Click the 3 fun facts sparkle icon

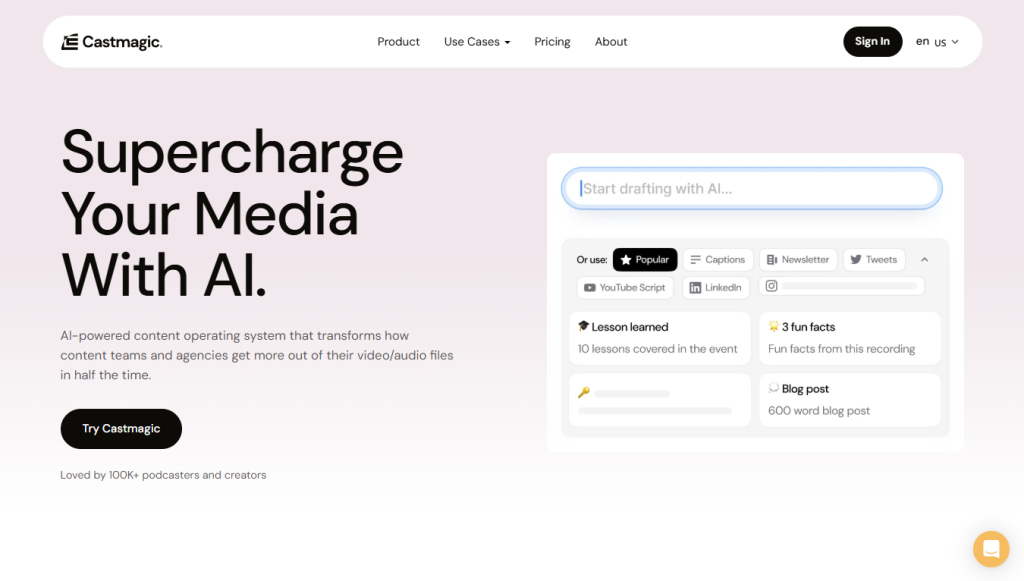click(x=773, y=326)
